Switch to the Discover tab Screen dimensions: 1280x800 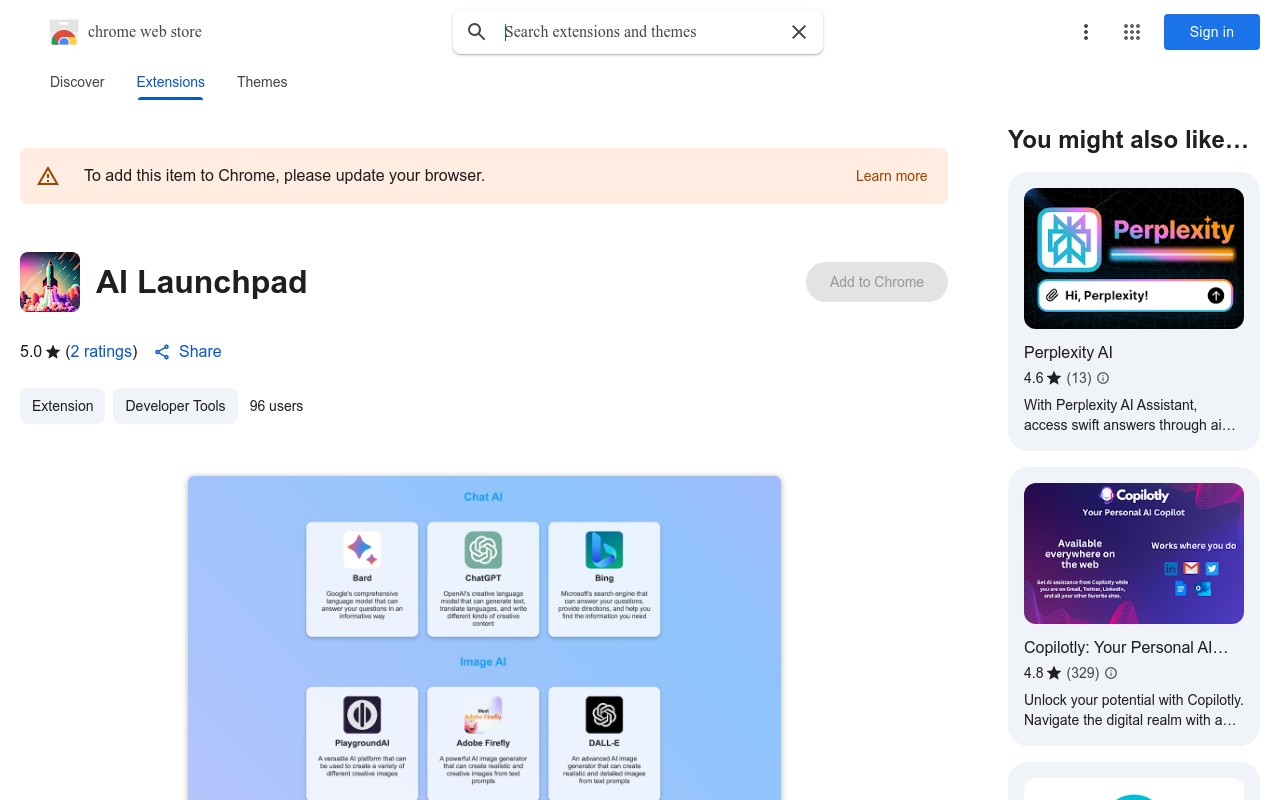click(77, 82)
